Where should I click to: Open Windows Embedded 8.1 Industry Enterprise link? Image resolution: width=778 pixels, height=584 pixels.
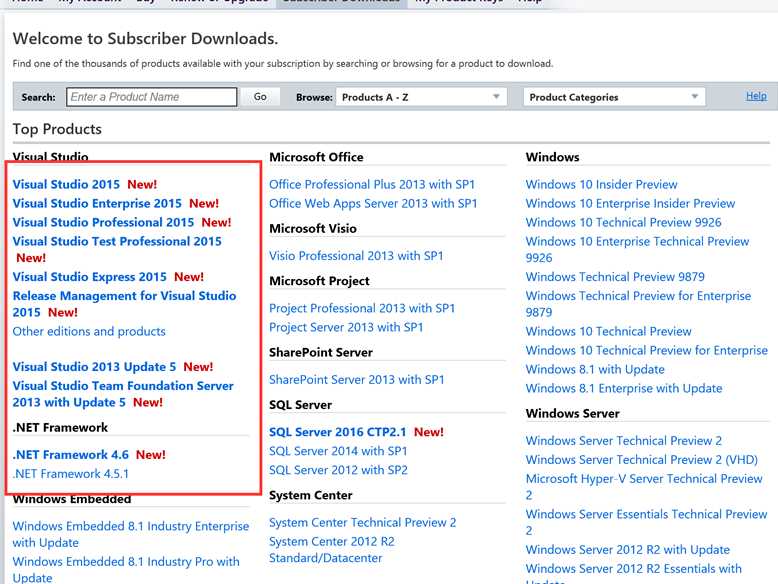[x=130, y=534]
